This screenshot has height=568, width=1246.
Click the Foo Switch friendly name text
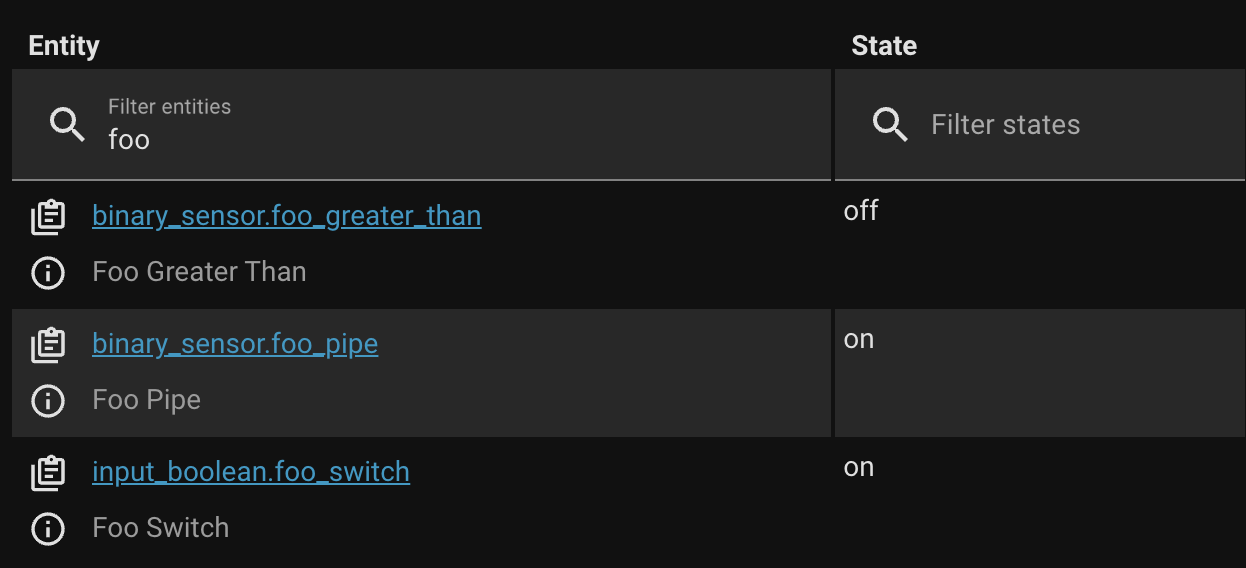[160, 528]
